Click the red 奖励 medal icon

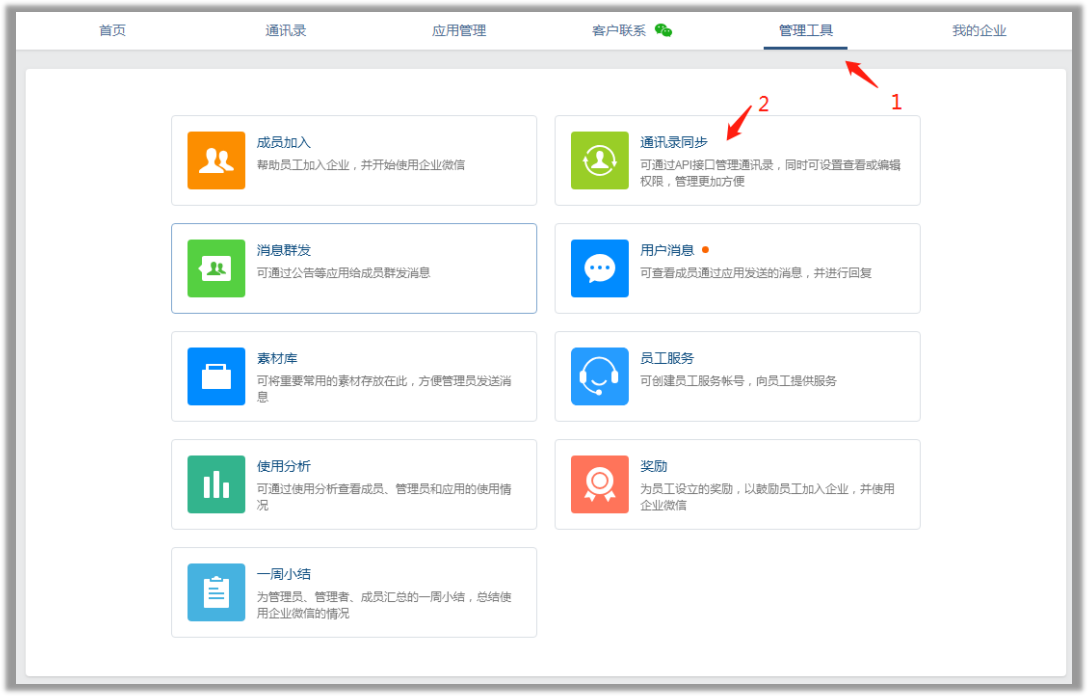[x=600, y=484]
